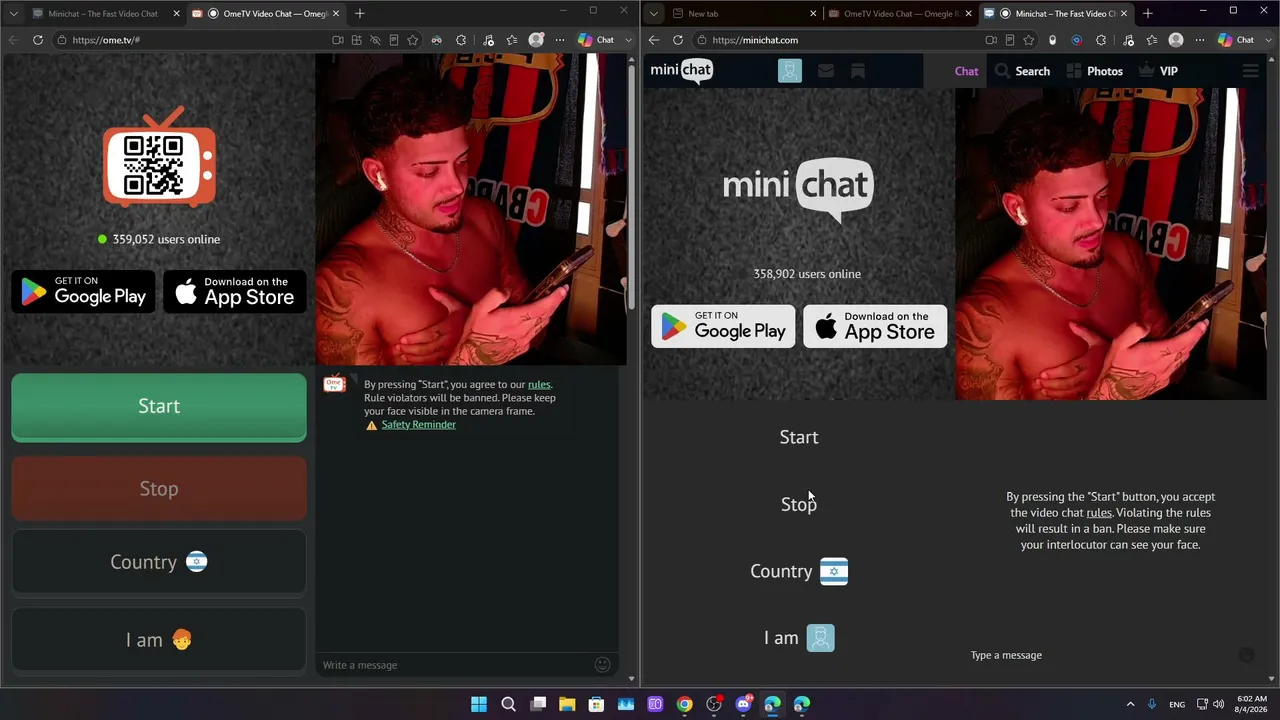Click the green Start button on OmeTV
The width and height of the screenshot is (1280, 720).
point(159,406)
